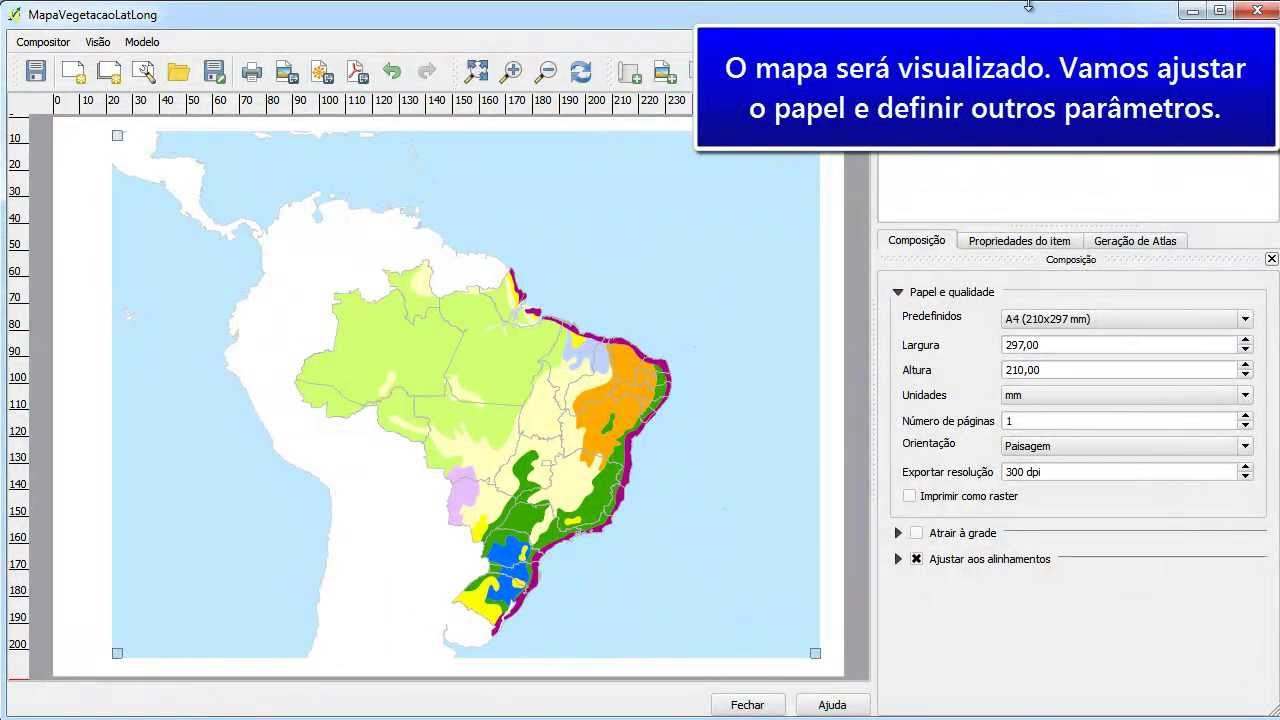Create a new composer
The height and width of the screenshot is (720, 1280).
point(74,71)
